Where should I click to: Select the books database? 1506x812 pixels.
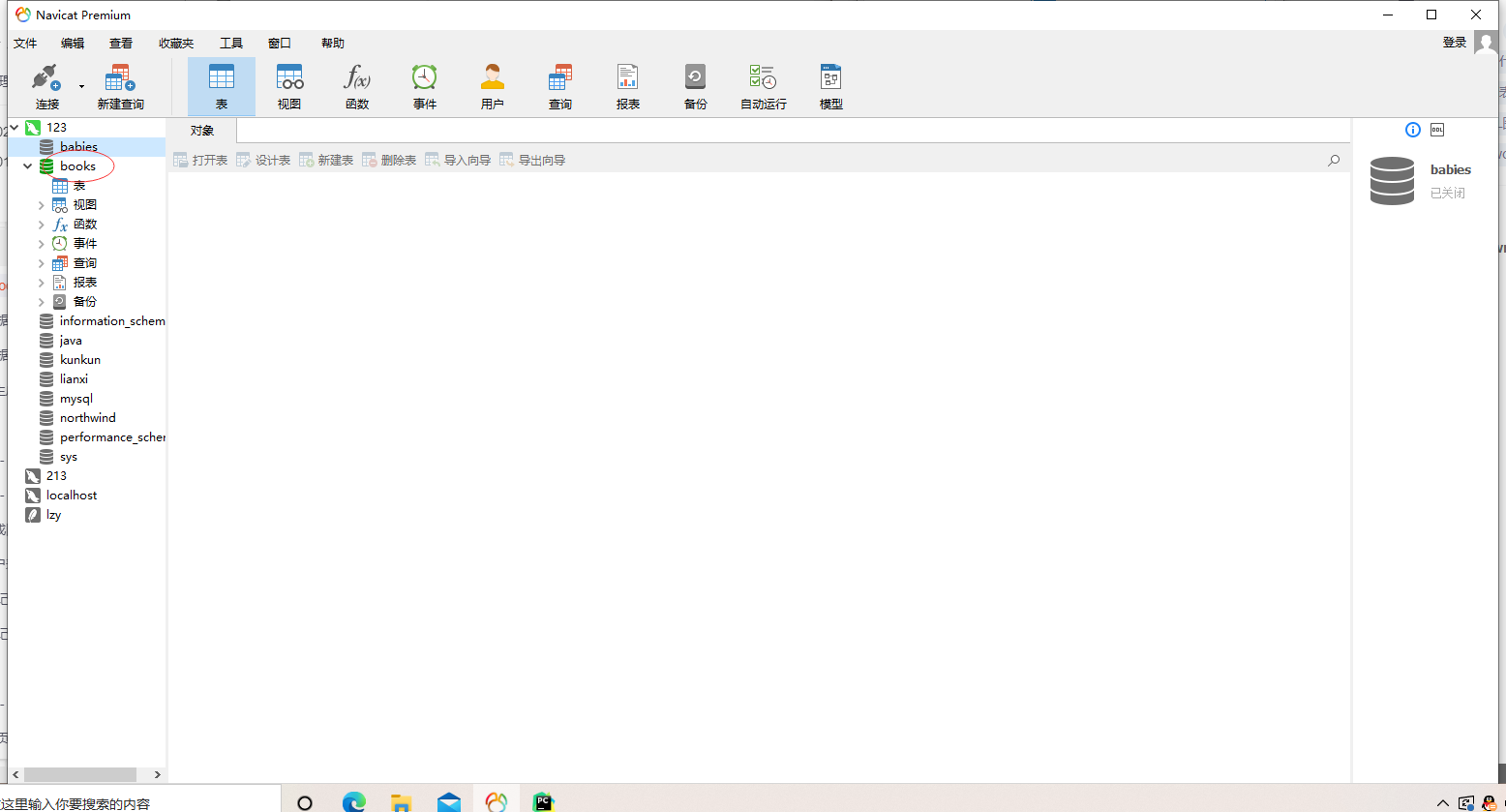pyautogui.click(x=77, y=166)
